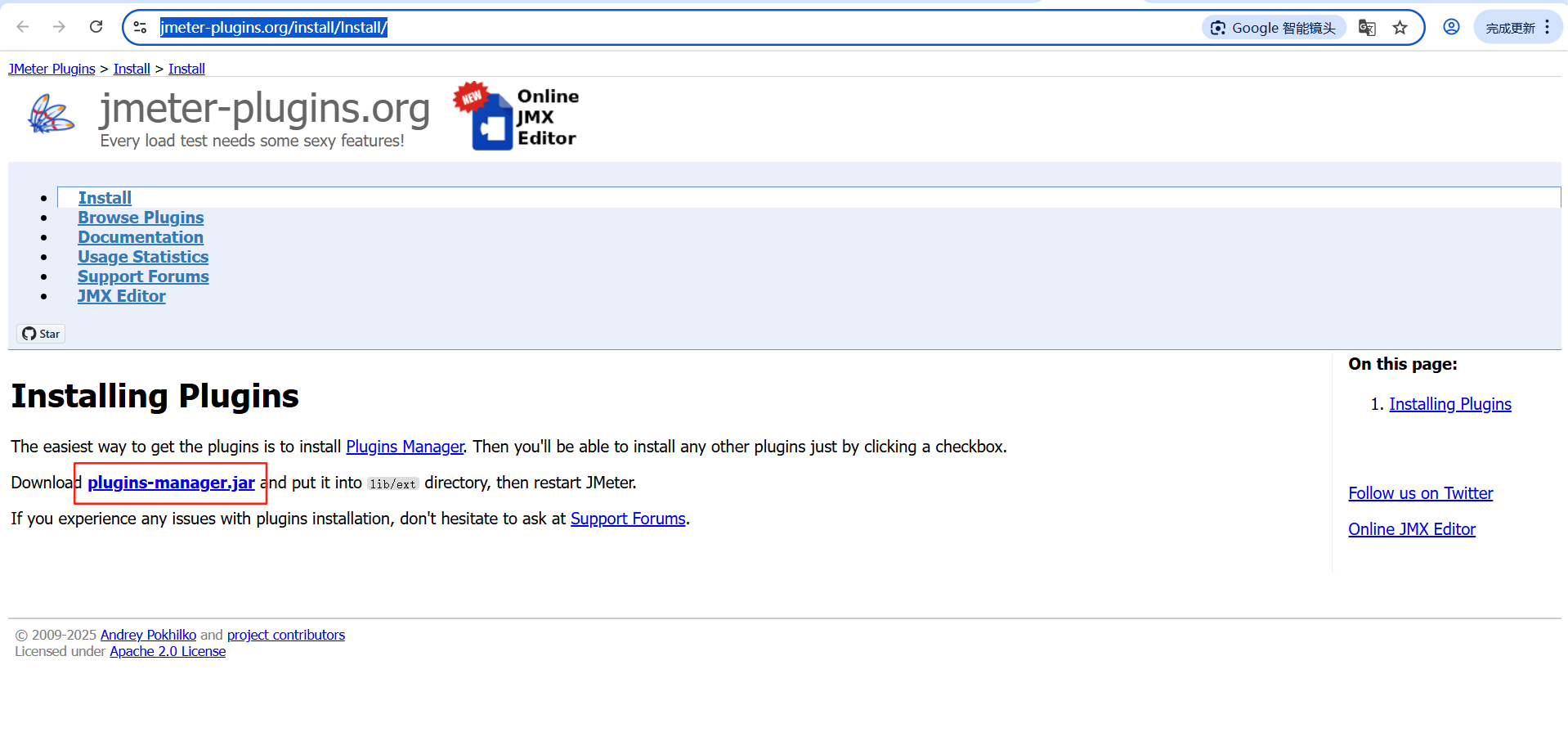Open JMX Editor menu item
Image resolution: width=1568 pixels, height=737 pixels.
[x=122, y=296]
